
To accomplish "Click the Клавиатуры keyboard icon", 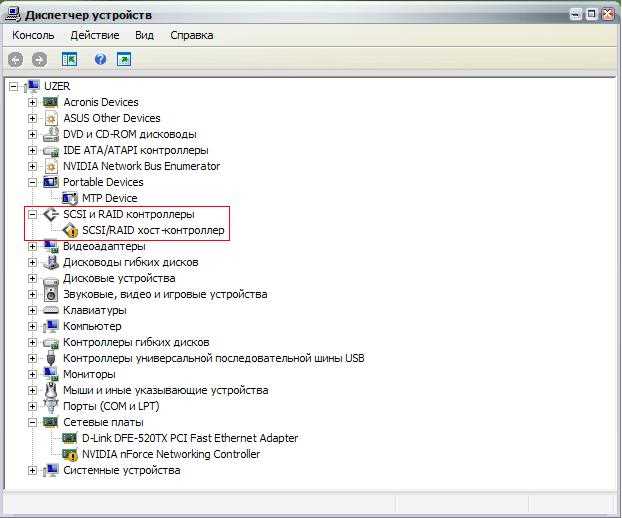I will [x=51, y=310].
